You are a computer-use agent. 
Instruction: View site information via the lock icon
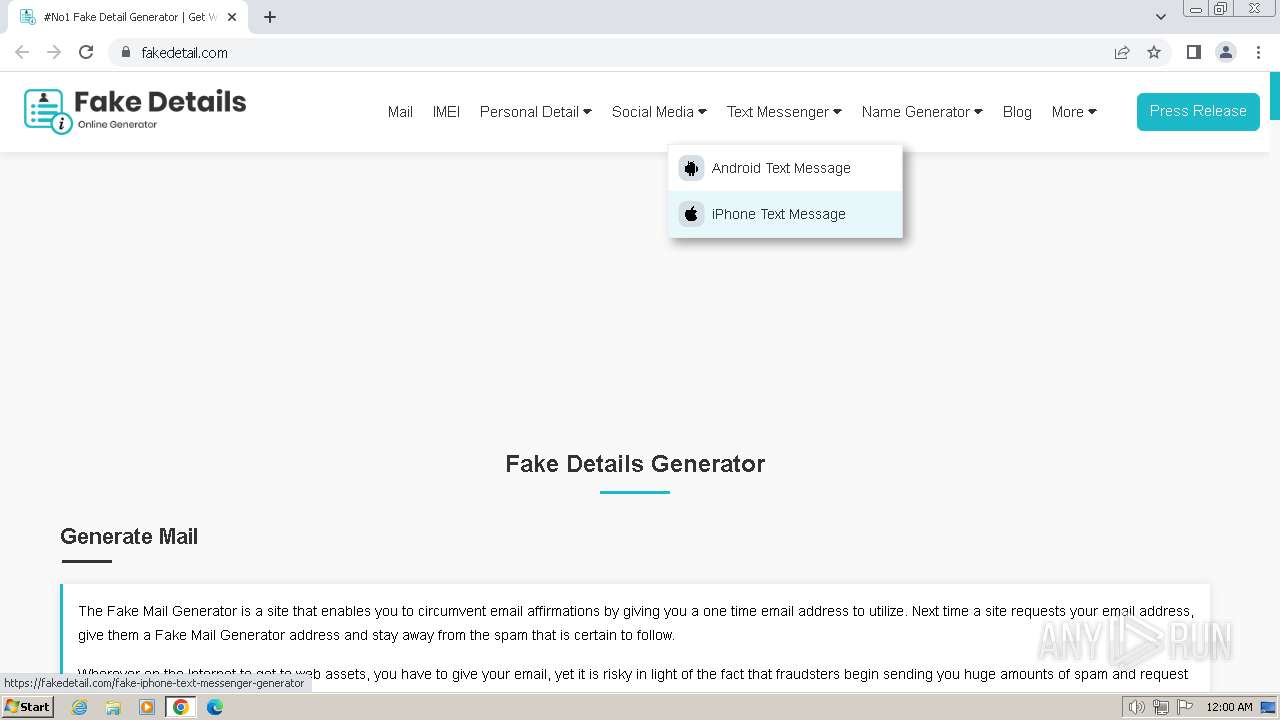[125, 52]
